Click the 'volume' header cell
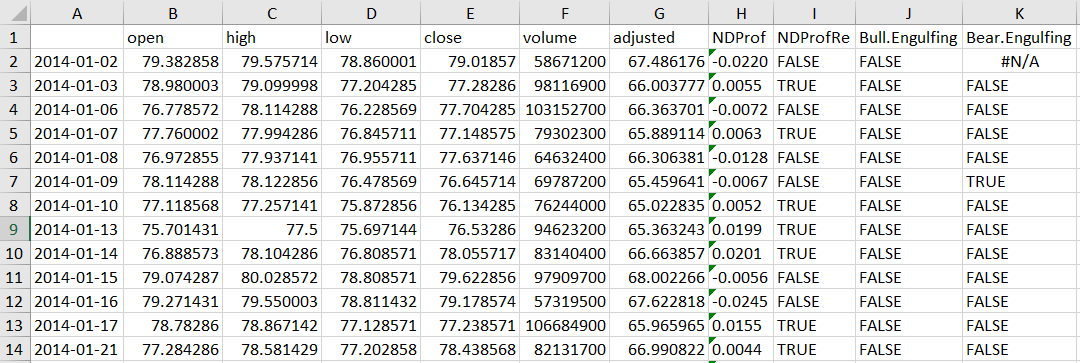 (565, 37)
